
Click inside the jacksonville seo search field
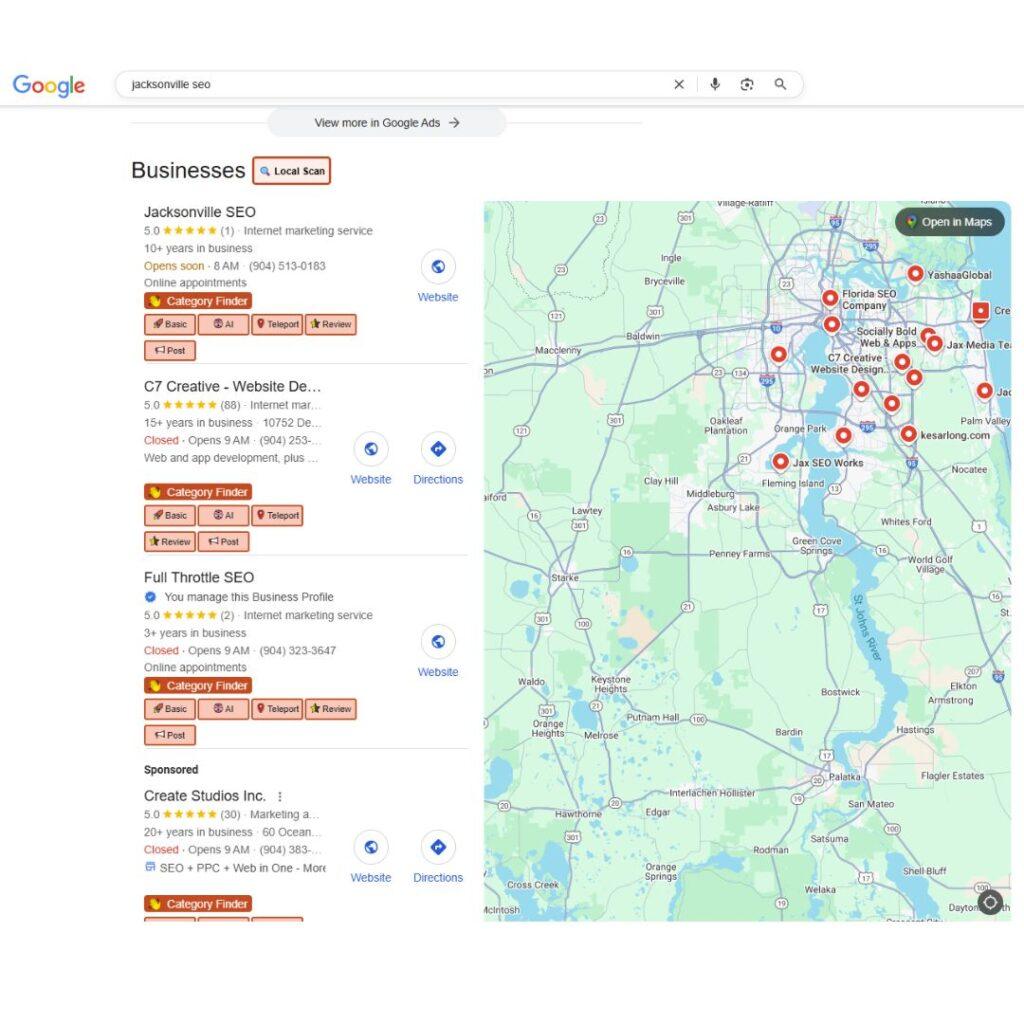click(x=300, y=84)
